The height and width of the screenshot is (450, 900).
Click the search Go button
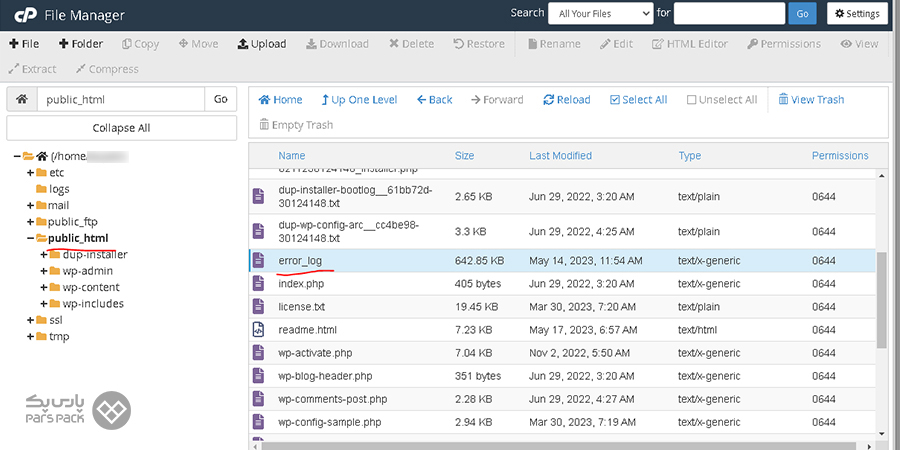click(x=802, y=14)
